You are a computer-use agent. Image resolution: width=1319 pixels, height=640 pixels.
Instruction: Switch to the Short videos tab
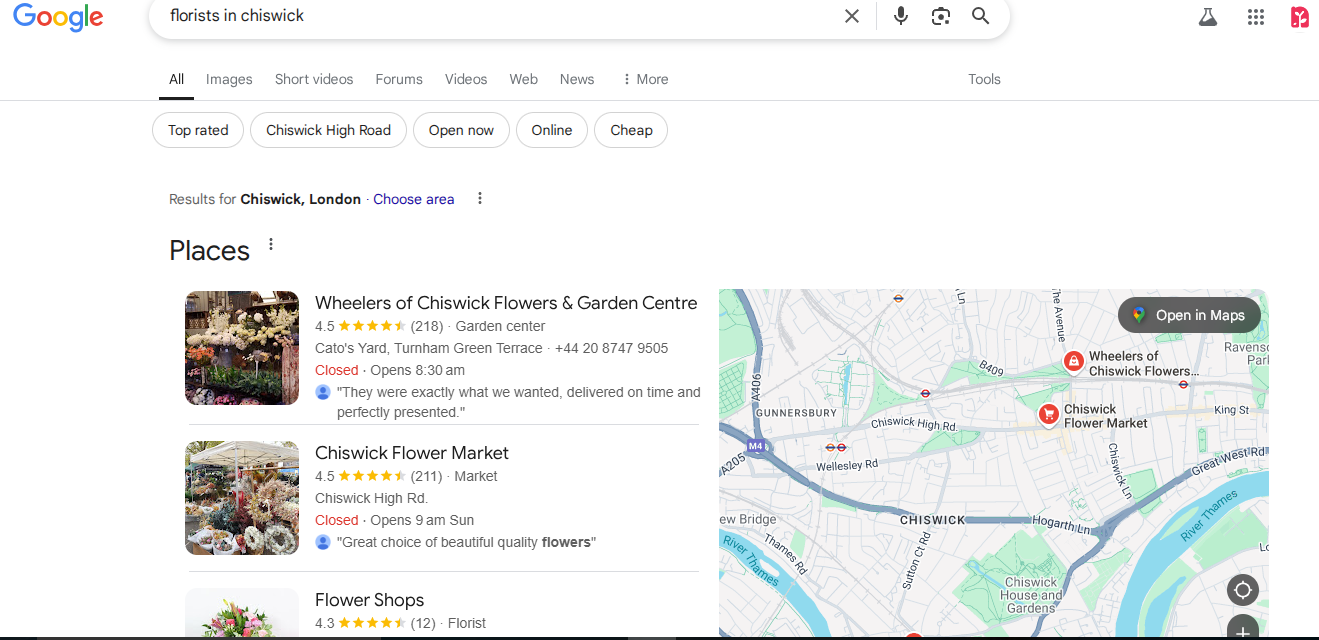314,79
